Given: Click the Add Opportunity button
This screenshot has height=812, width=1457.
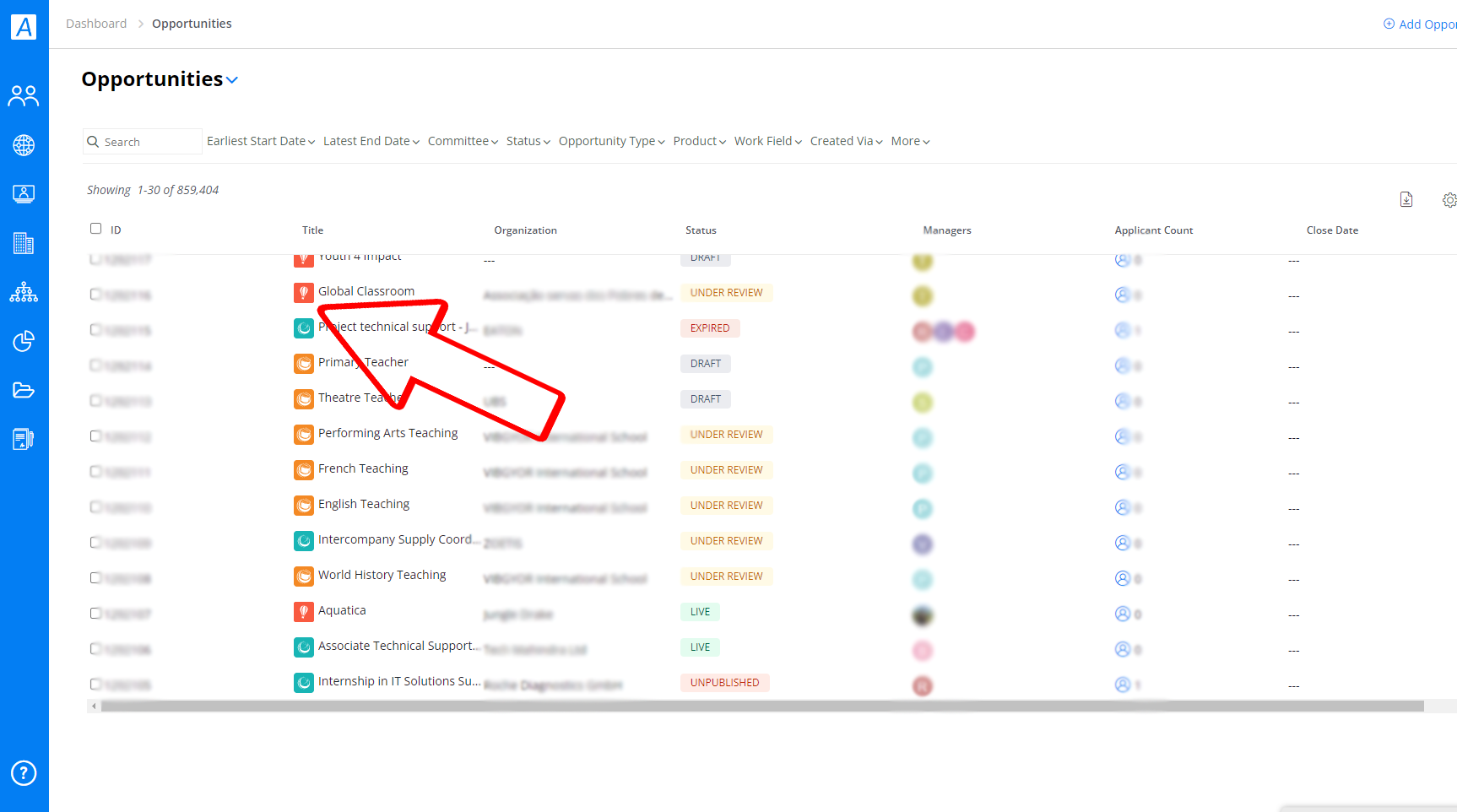Looking at the screenshot, I should [x=1420, y=24].
